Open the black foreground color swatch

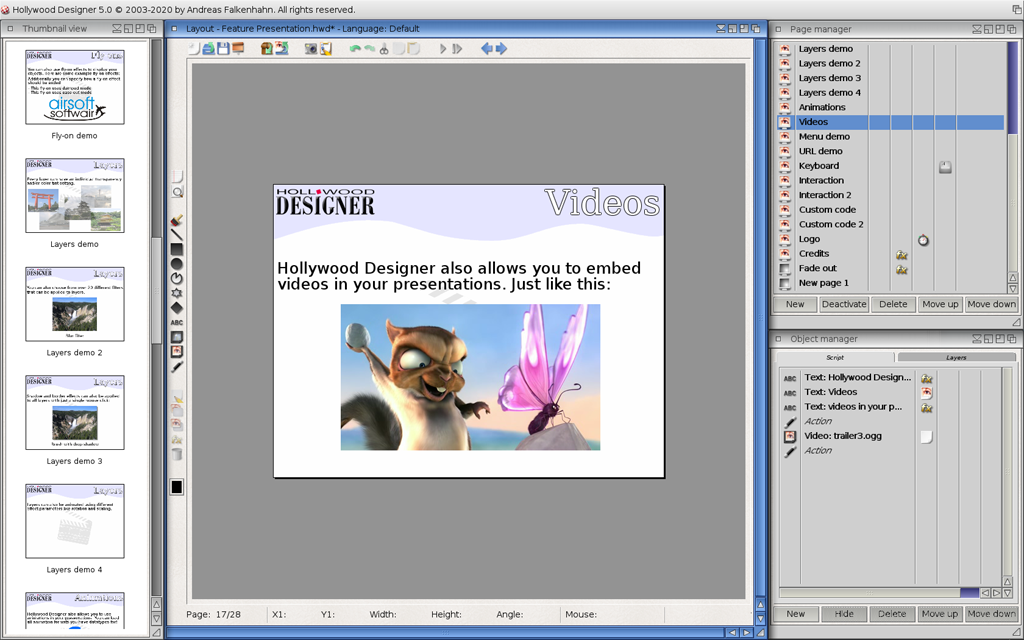[177, 487]
